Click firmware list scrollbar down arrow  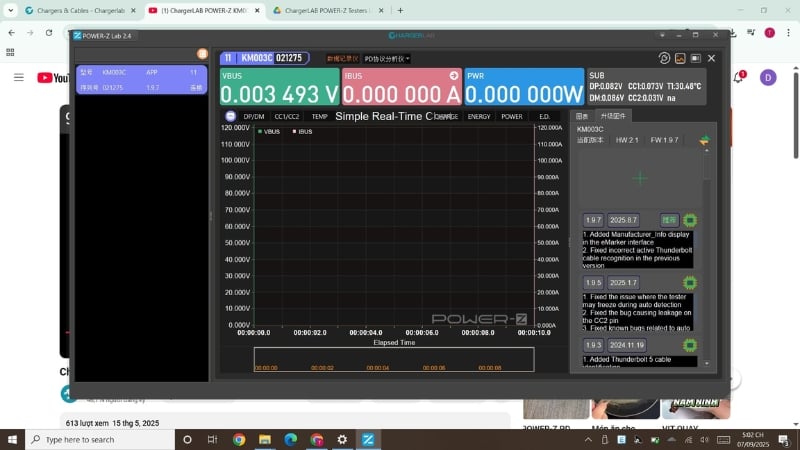tap(707, 363)
